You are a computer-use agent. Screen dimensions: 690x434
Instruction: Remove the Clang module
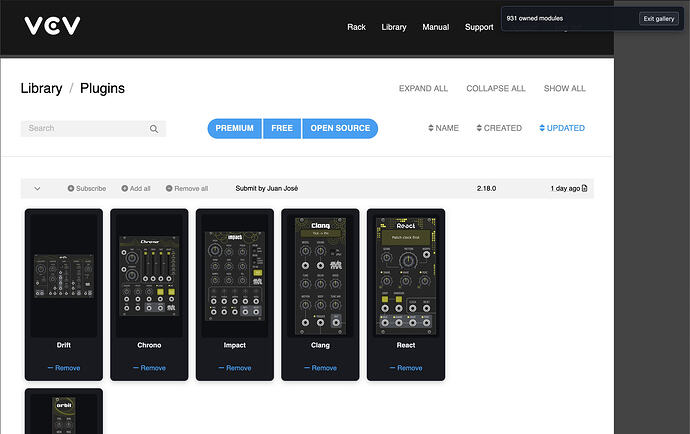coord(320,368)
